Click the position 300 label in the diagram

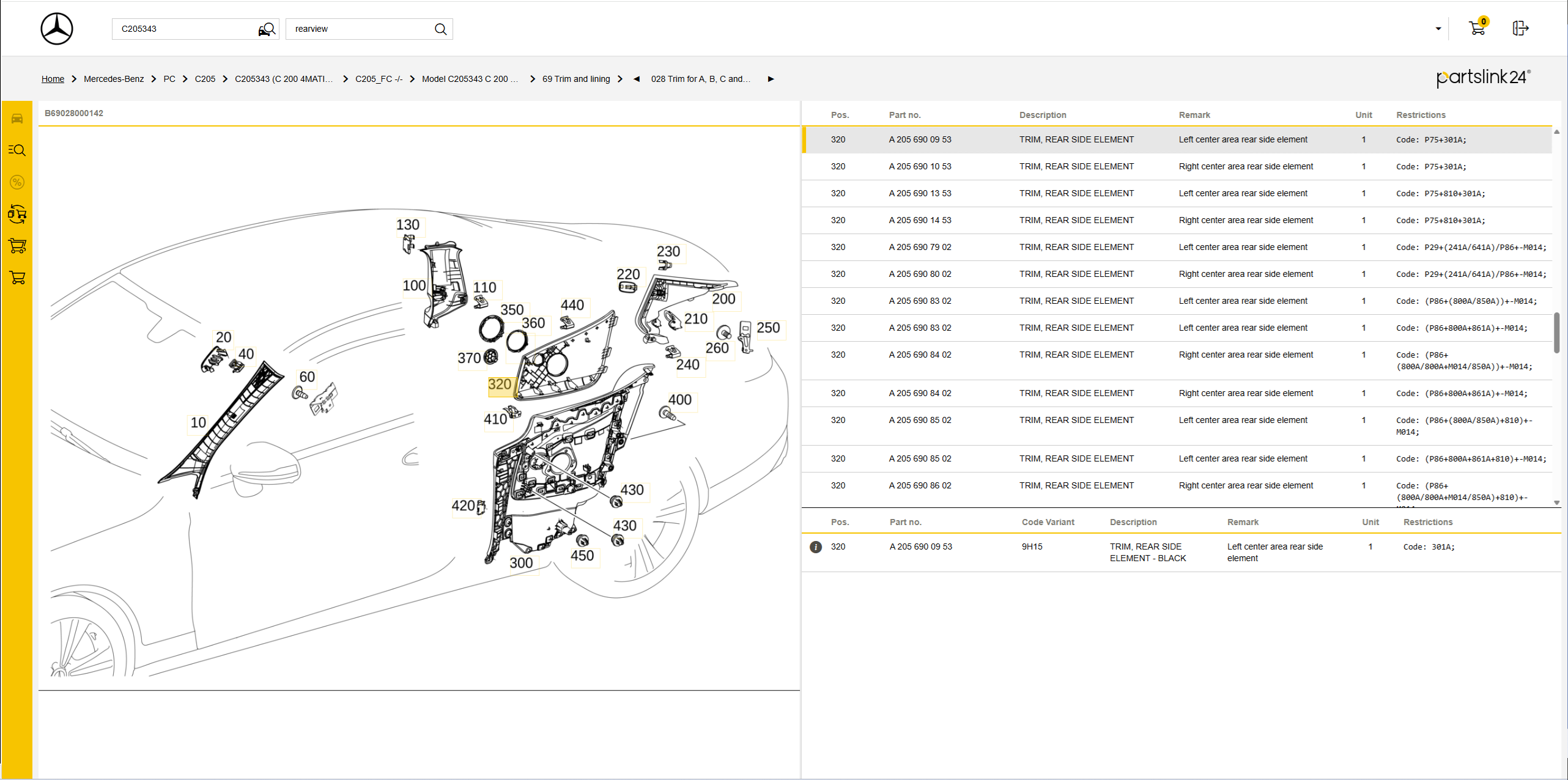[521, 563]
